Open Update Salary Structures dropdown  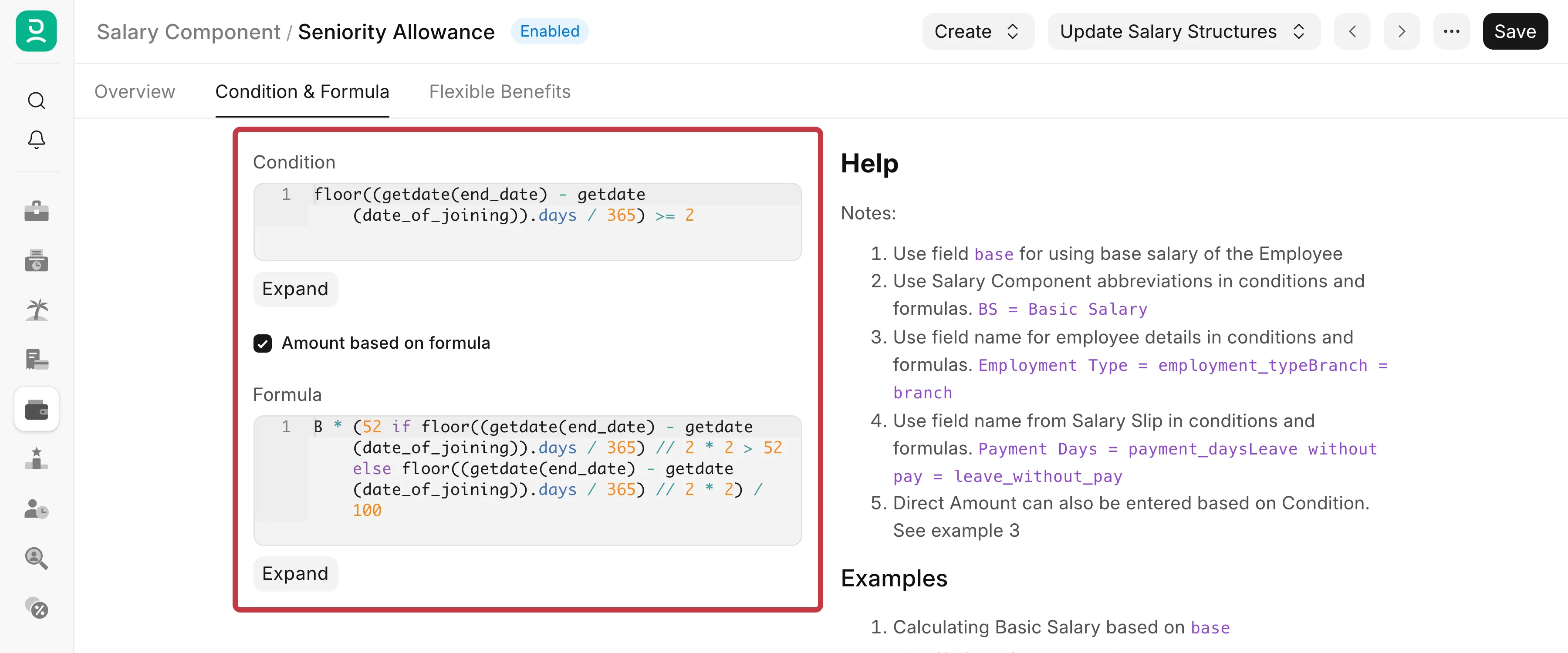point(1183,32)
